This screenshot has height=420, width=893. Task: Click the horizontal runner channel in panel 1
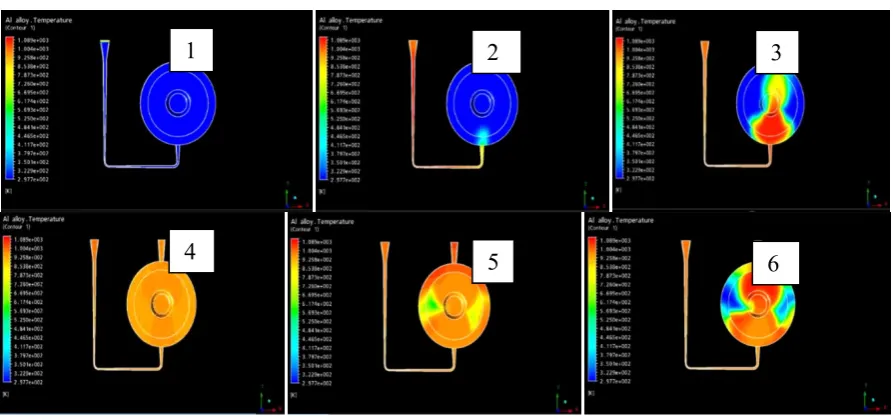(141, 166)
